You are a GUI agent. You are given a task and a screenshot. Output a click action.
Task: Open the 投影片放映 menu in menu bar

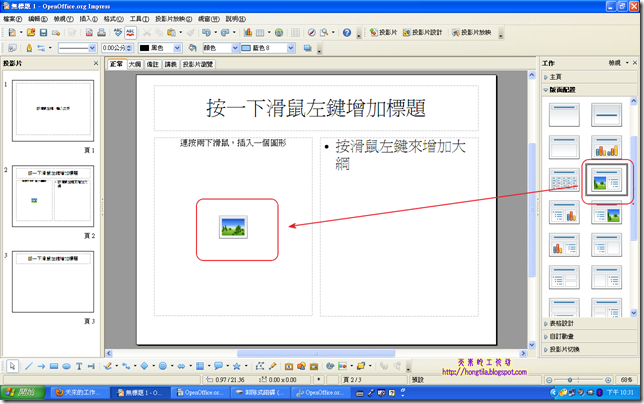point(173,19)
